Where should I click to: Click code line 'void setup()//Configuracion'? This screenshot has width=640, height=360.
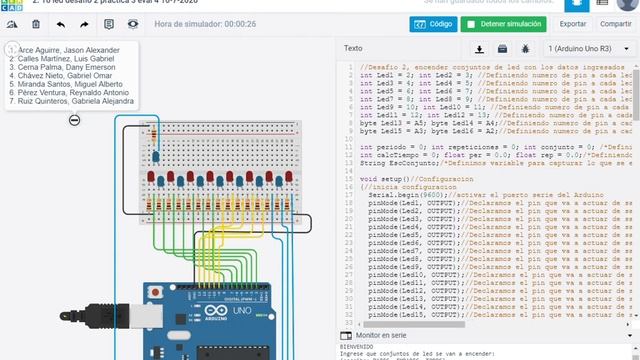point(417,179)
